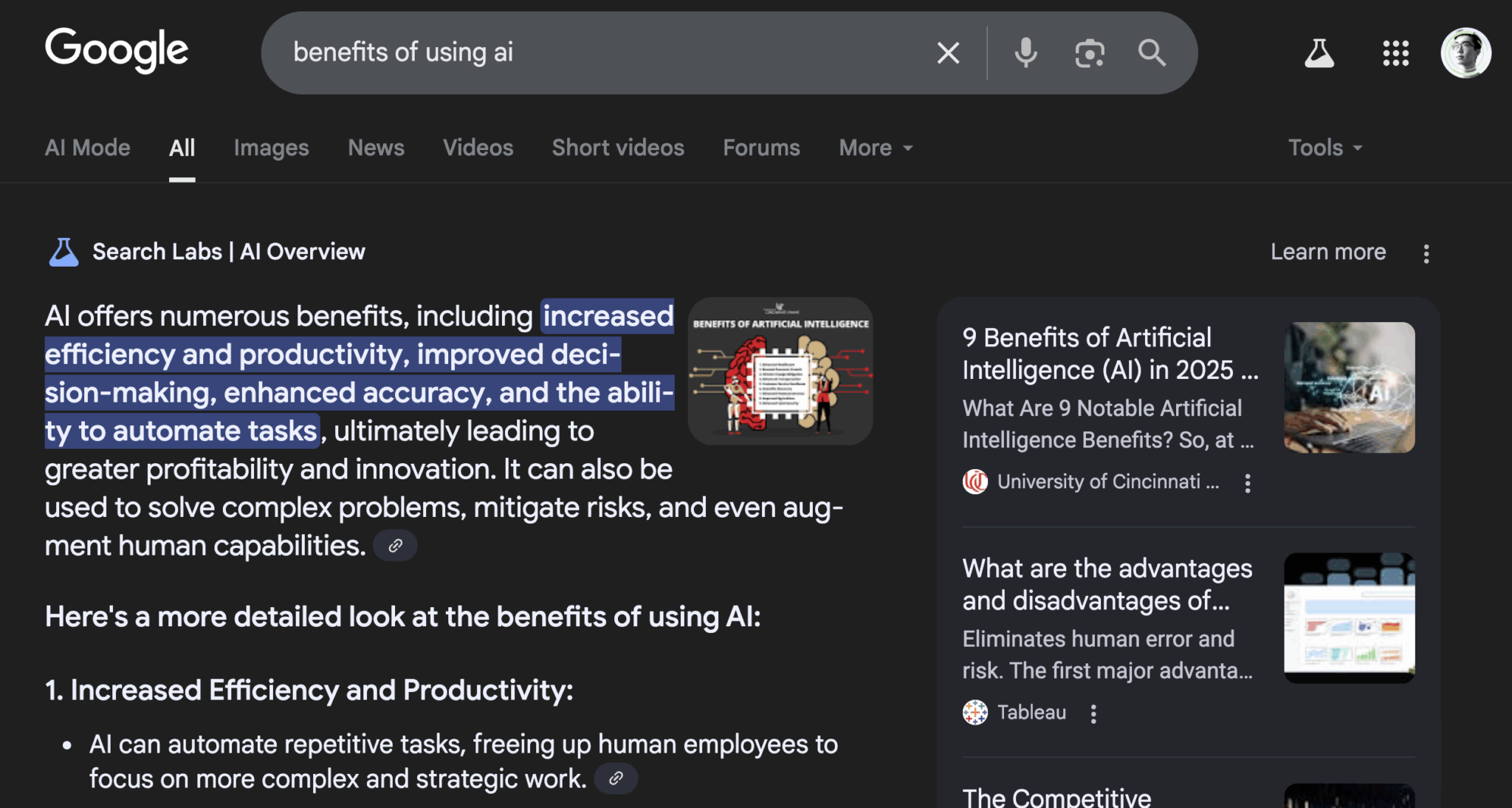Open Google apps grid

pos(1395,53)
